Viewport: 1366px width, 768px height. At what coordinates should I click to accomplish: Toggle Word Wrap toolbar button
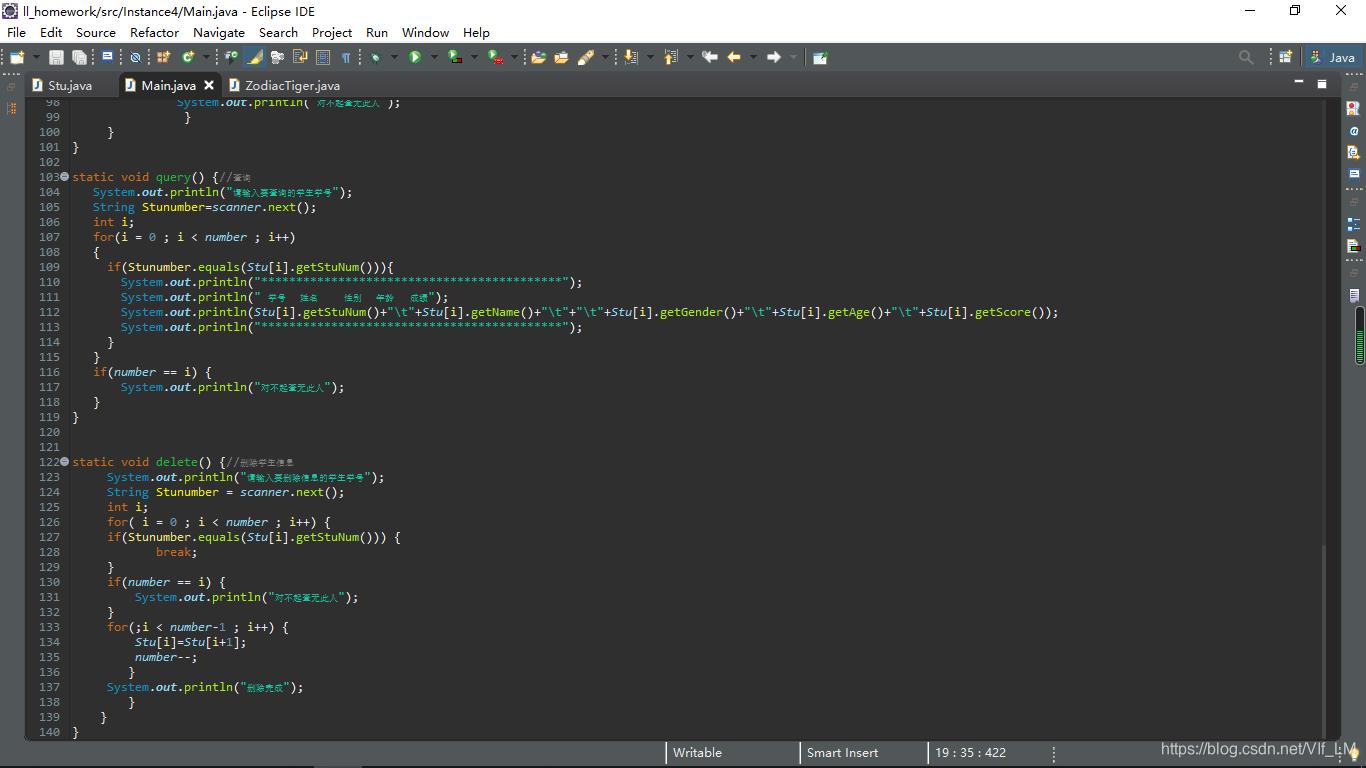300,57
